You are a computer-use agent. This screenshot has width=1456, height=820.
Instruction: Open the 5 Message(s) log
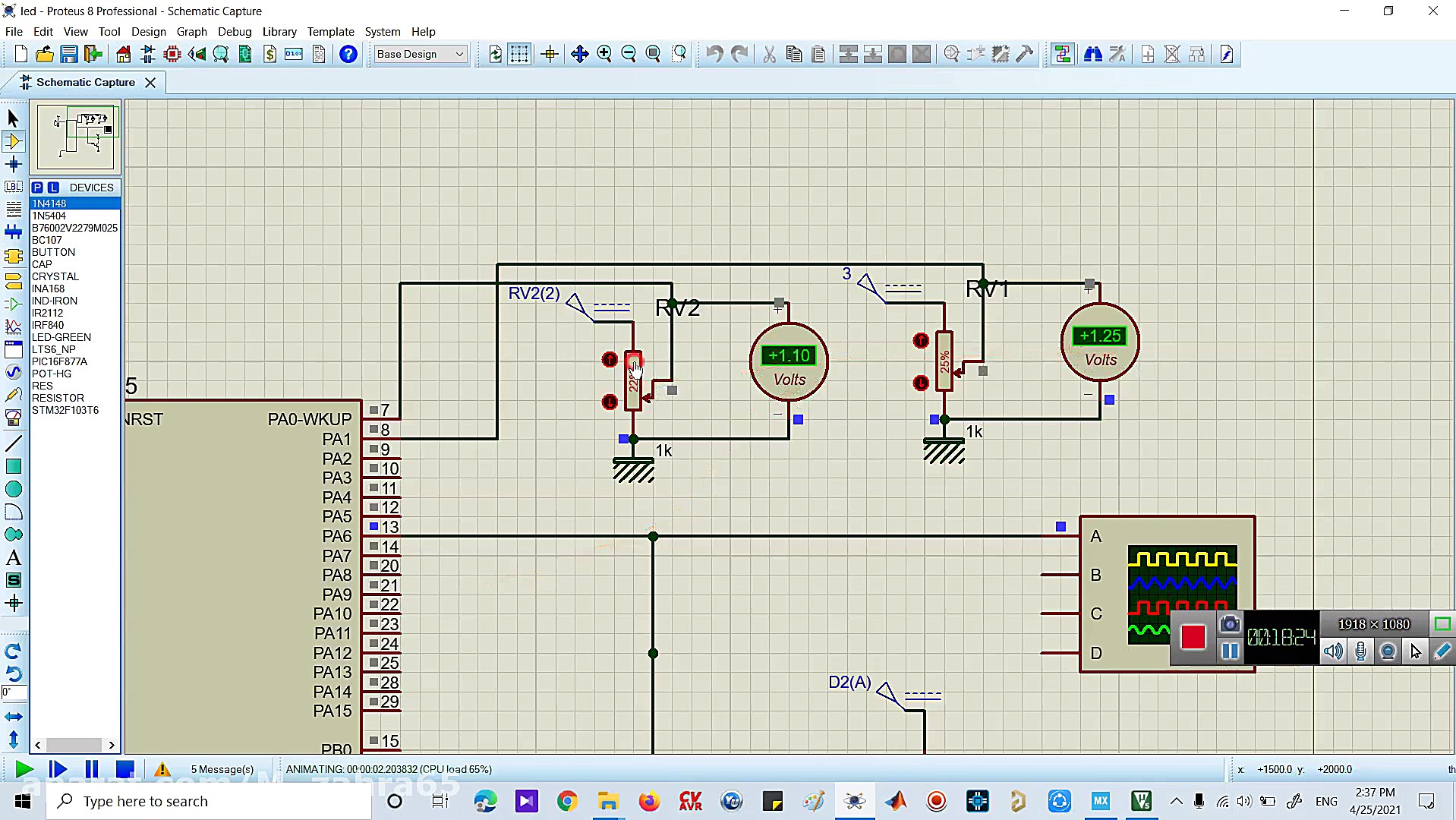(222, 769)
